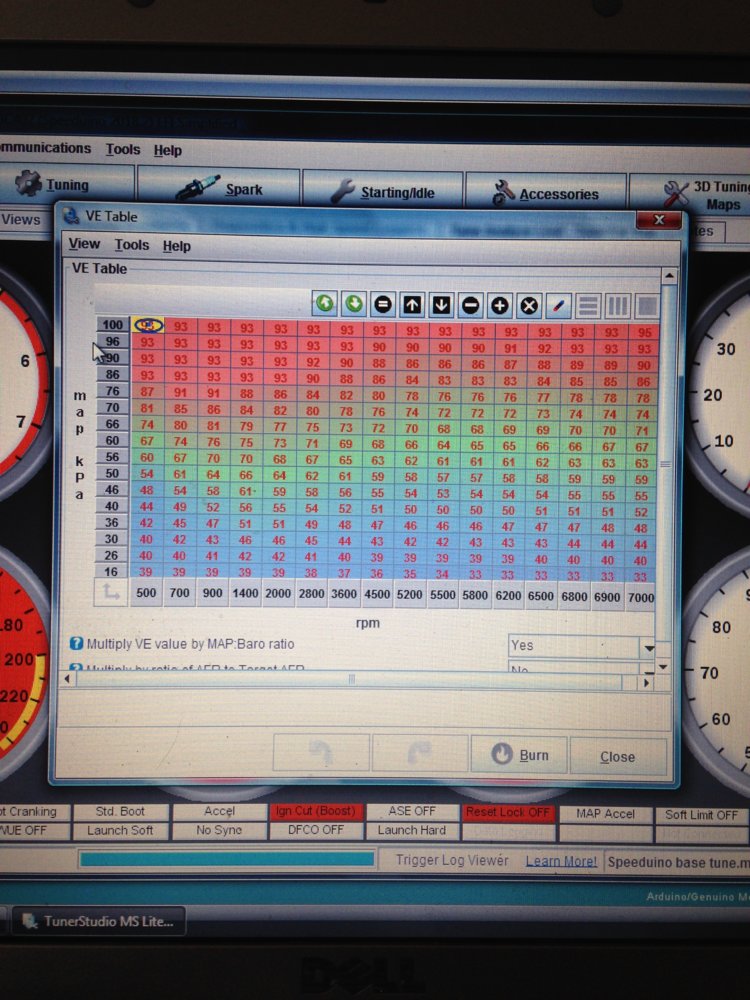Click the interpolate pencil icon
This screenshot has width=750, height=1000.
click(x=559, y=307)
